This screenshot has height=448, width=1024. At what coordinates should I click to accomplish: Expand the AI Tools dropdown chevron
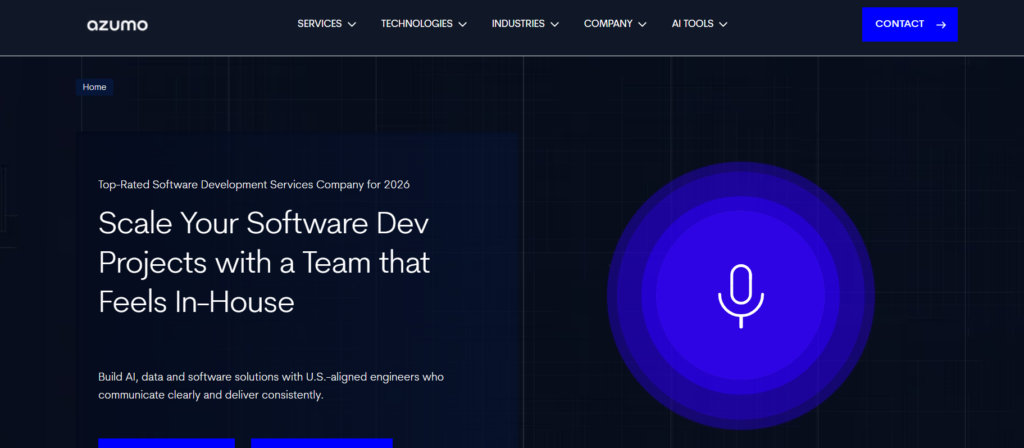pyautogui.click(x=723, y=25)
